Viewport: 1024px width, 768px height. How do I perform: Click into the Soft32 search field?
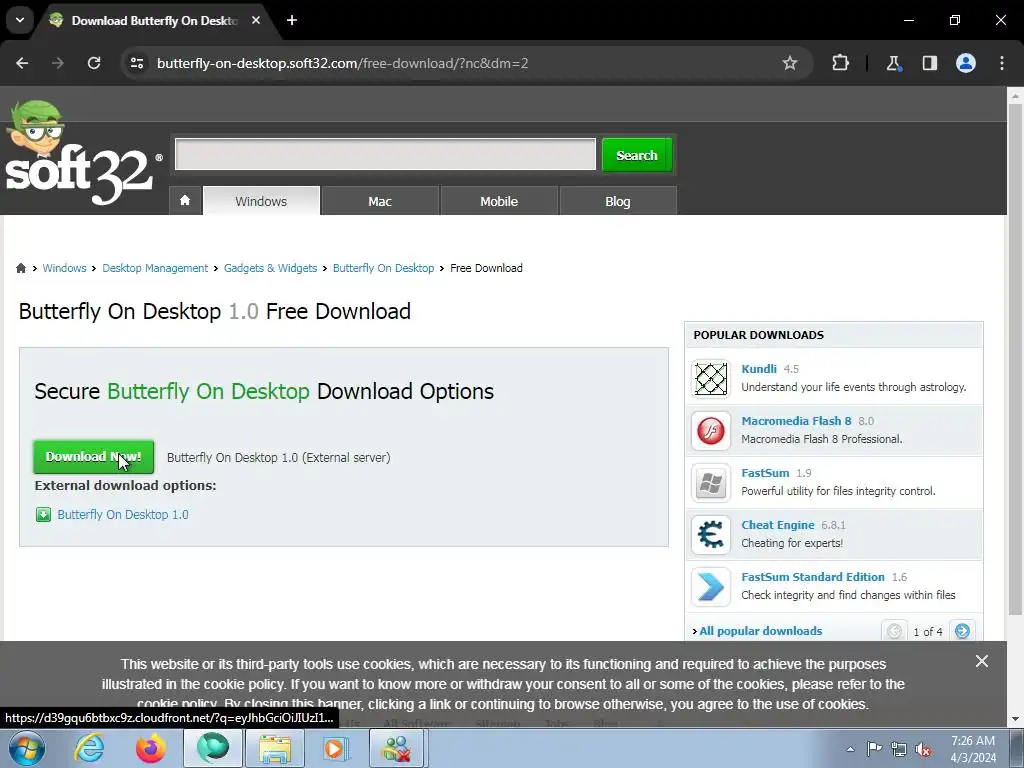coord(385,155)
